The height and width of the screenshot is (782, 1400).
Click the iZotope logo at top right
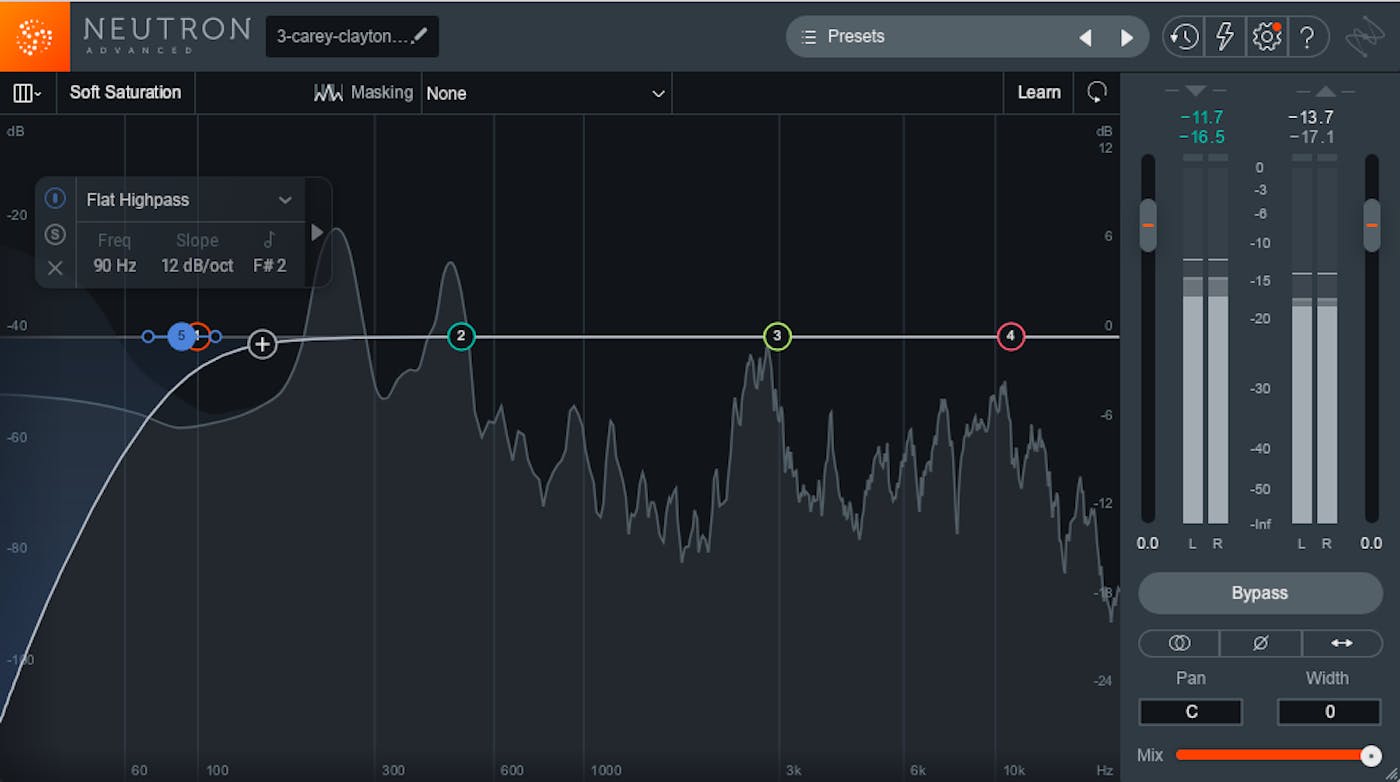[x=1364, y=37]
